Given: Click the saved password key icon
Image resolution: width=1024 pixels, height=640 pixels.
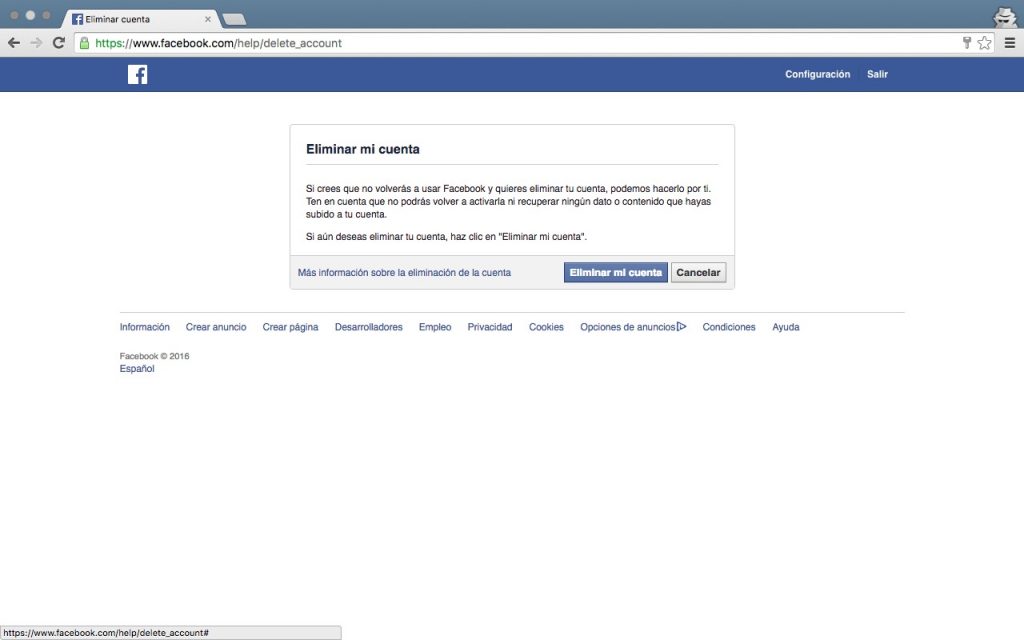Looking at the screenshot, I should click(967, 43).
